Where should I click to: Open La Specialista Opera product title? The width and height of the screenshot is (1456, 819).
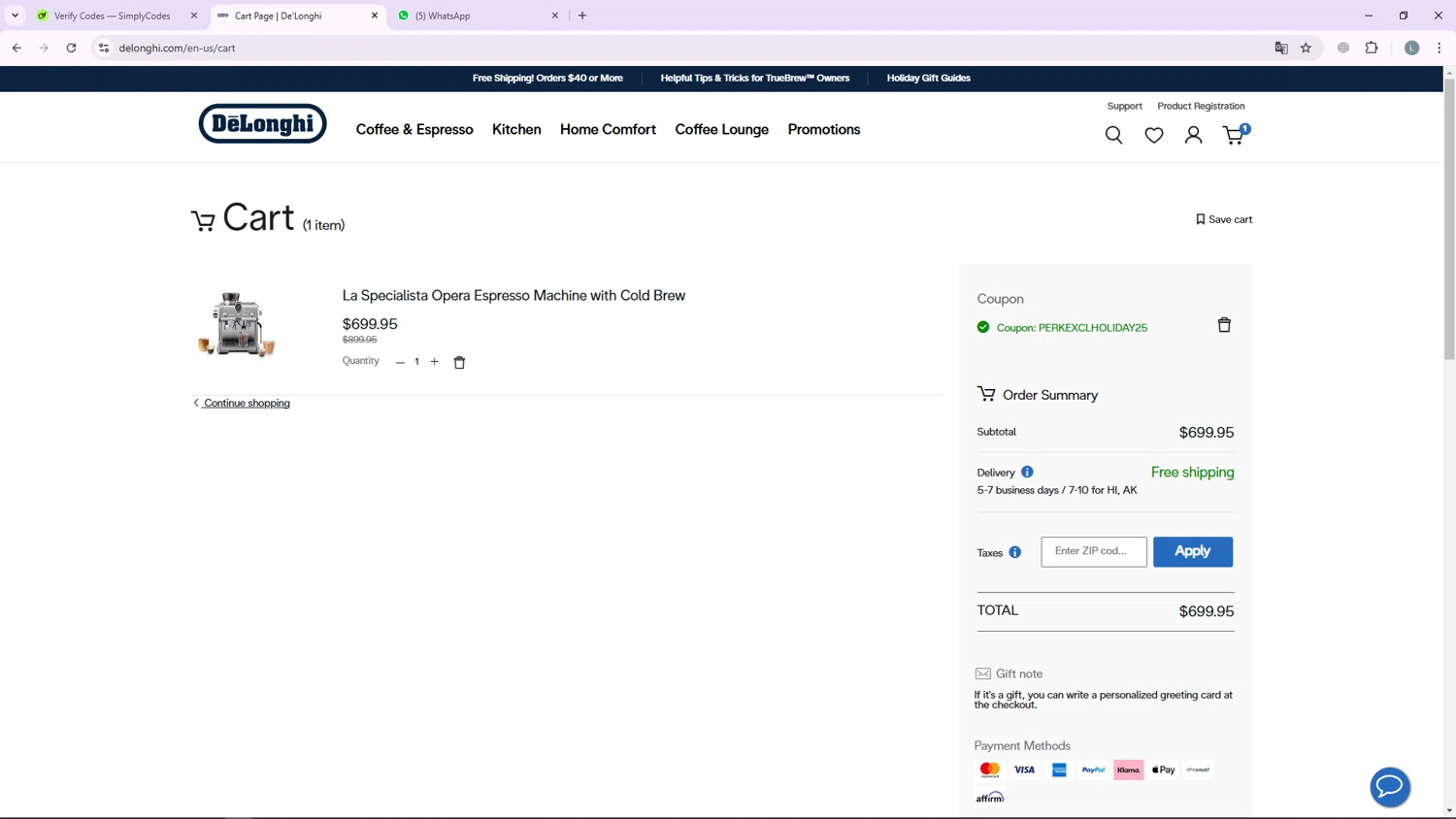513,295
